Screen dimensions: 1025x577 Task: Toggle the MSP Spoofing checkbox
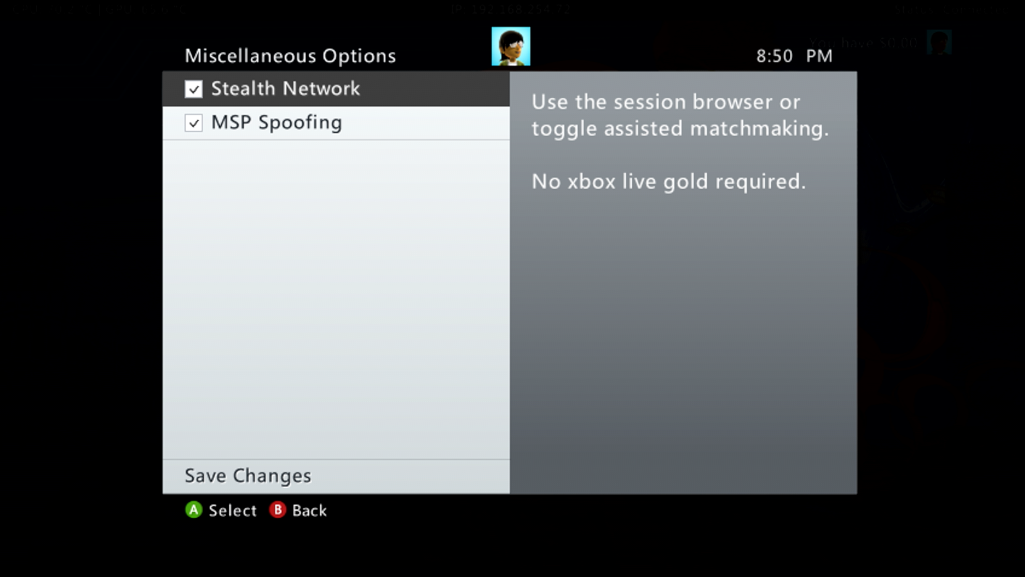click(x=193, y=123)
